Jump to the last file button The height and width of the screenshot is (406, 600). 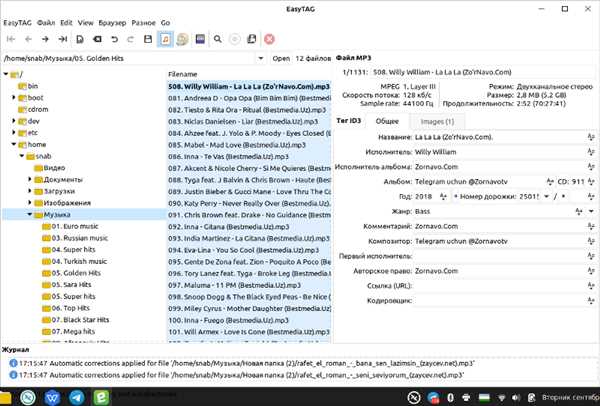(x=62, y=39)
